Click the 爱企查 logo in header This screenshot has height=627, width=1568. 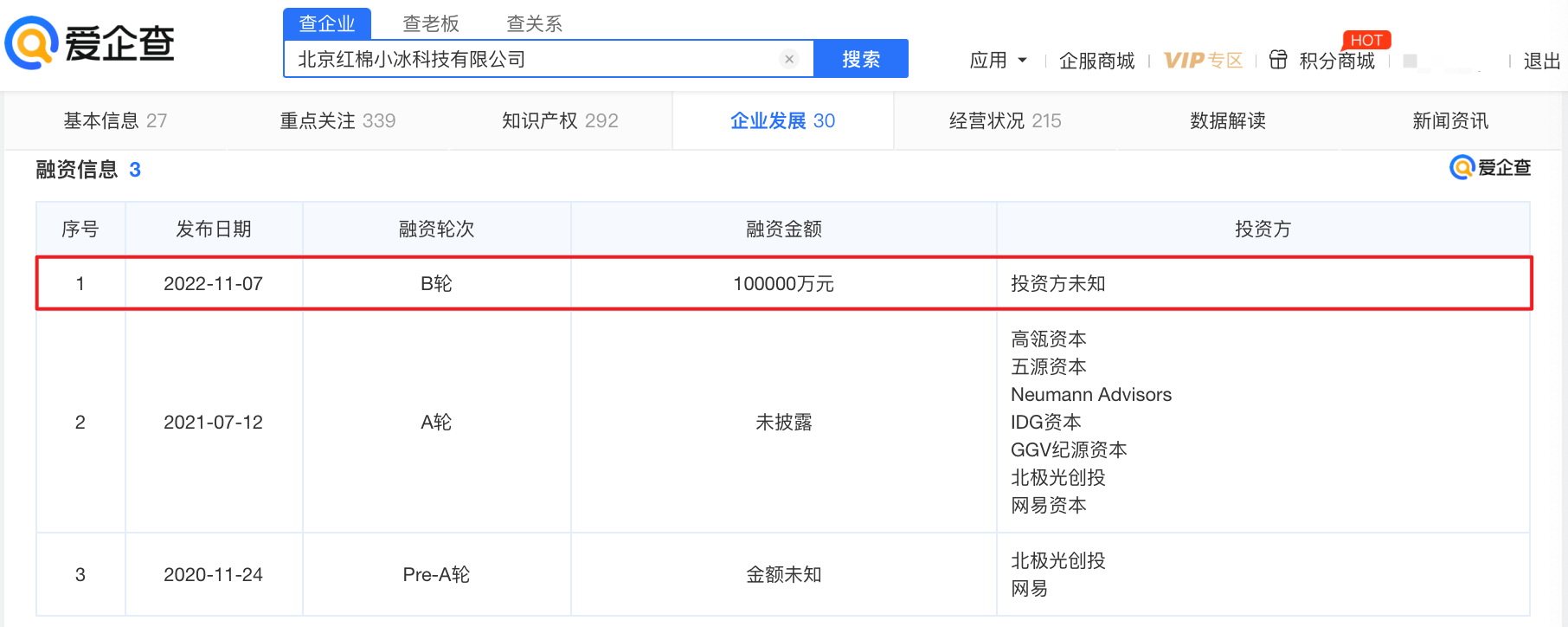click(90, 42)
